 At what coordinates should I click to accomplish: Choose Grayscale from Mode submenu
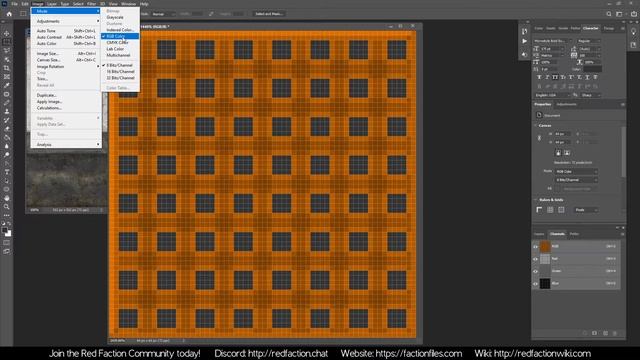coord(120,17)
